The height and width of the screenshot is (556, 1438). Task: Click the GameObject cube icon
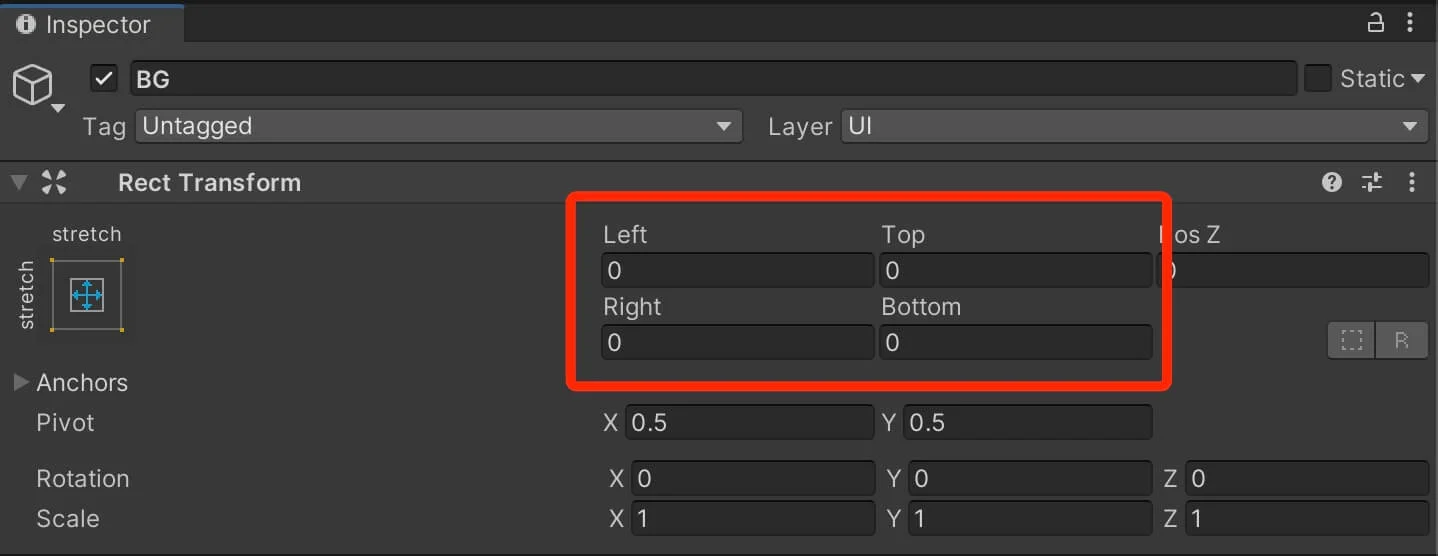pyautogui.click(x=32, y=86)
